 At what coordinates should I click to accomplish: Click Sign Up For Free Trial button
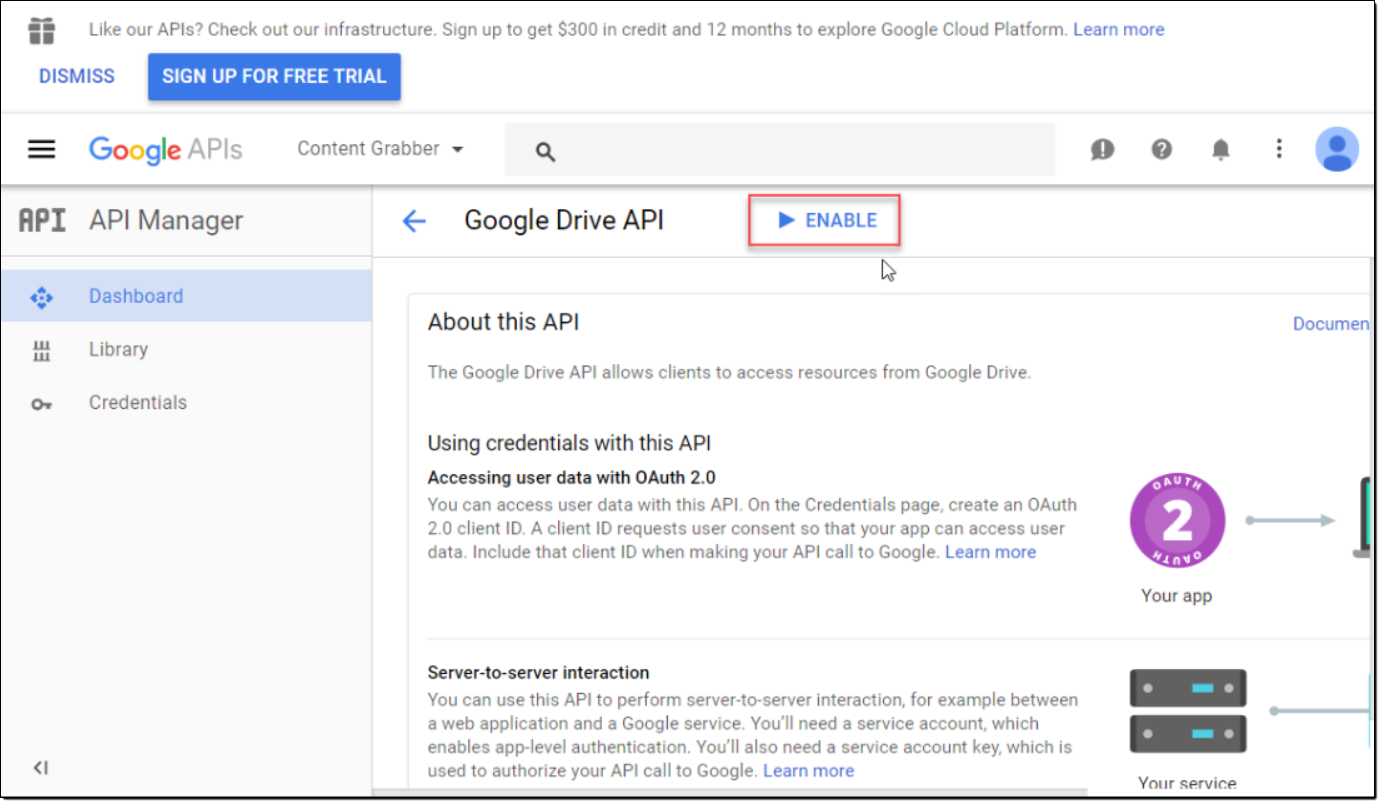click(274, 77)
